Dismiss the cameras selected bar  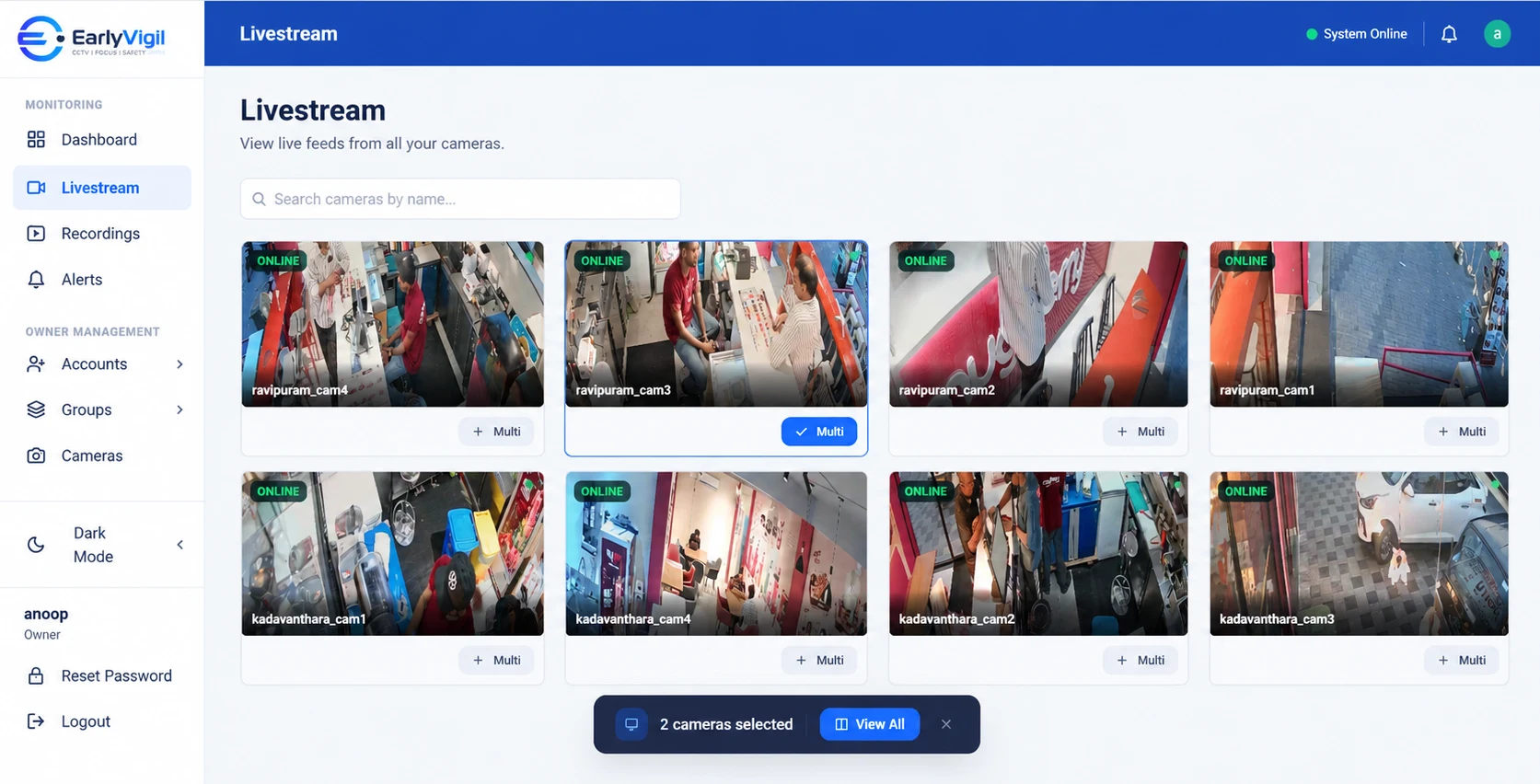pos(946,724)
